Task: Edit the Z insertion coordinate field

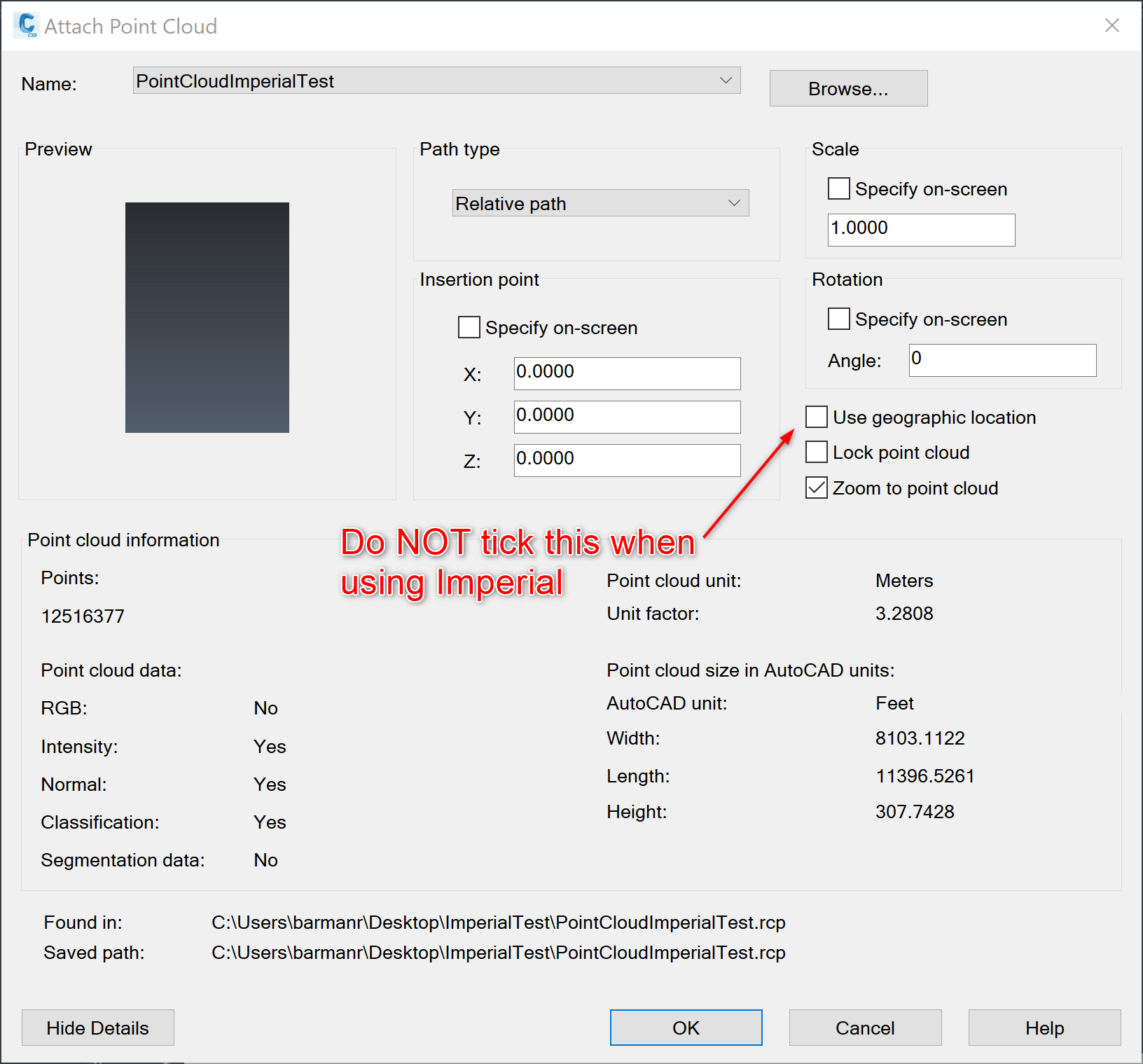Action: (626, 460)
